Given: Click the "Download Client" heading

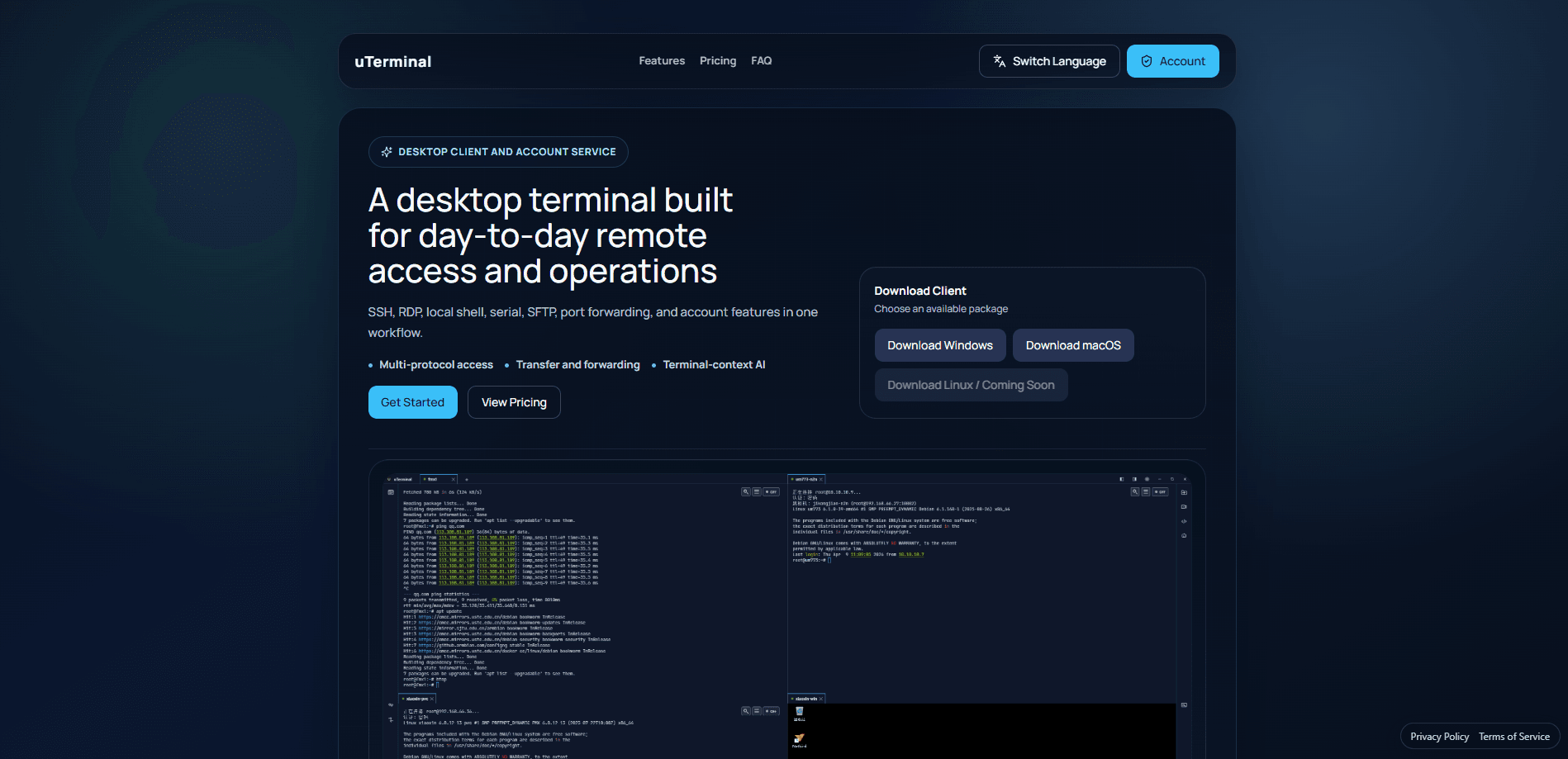Looking at the screenshot, I should click(919, 291).
